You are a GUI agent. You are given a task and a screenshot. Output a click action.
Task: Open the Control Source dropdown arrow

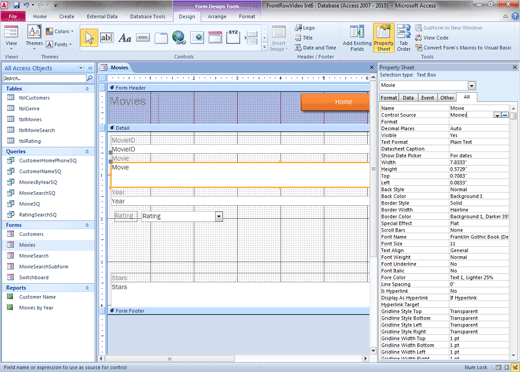(497, 115)
